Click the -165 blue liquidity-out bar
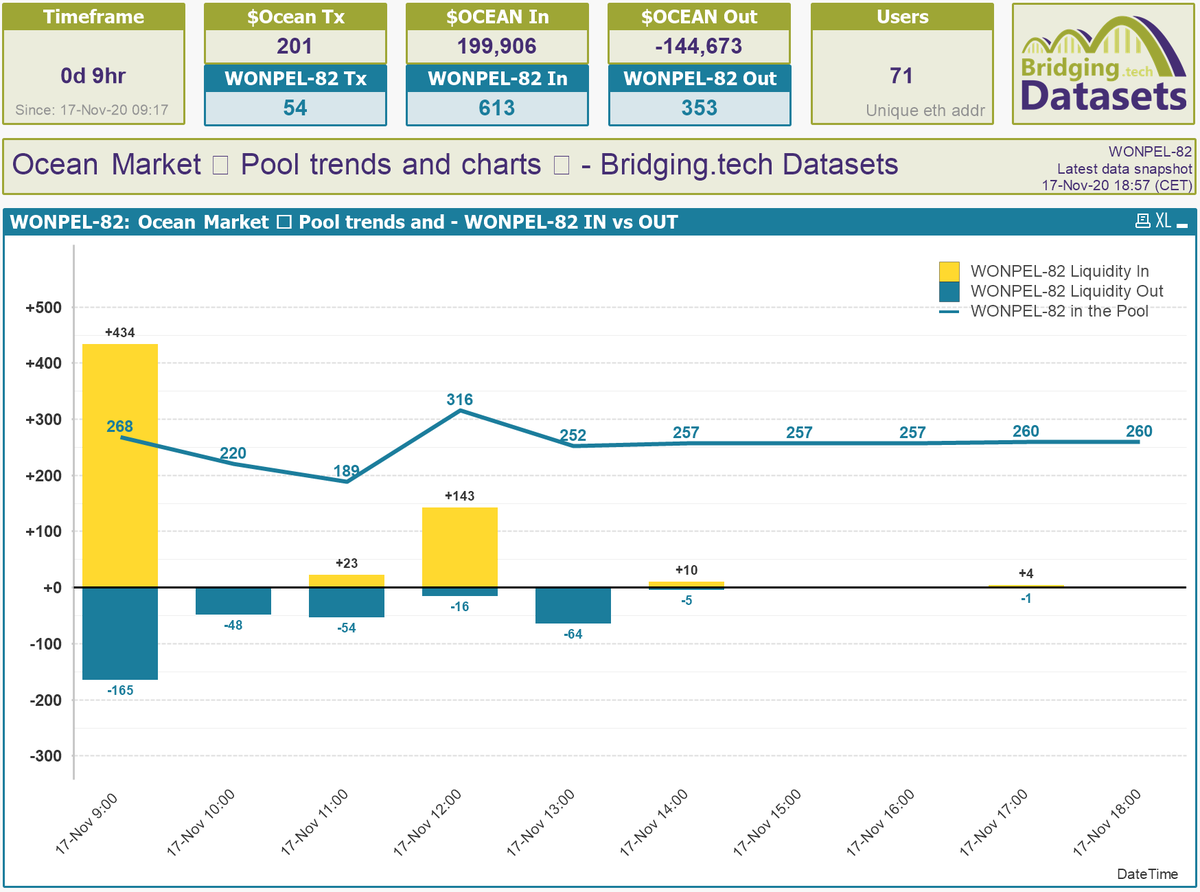Viewport: 1200px width, 892px height. (120, 634)
